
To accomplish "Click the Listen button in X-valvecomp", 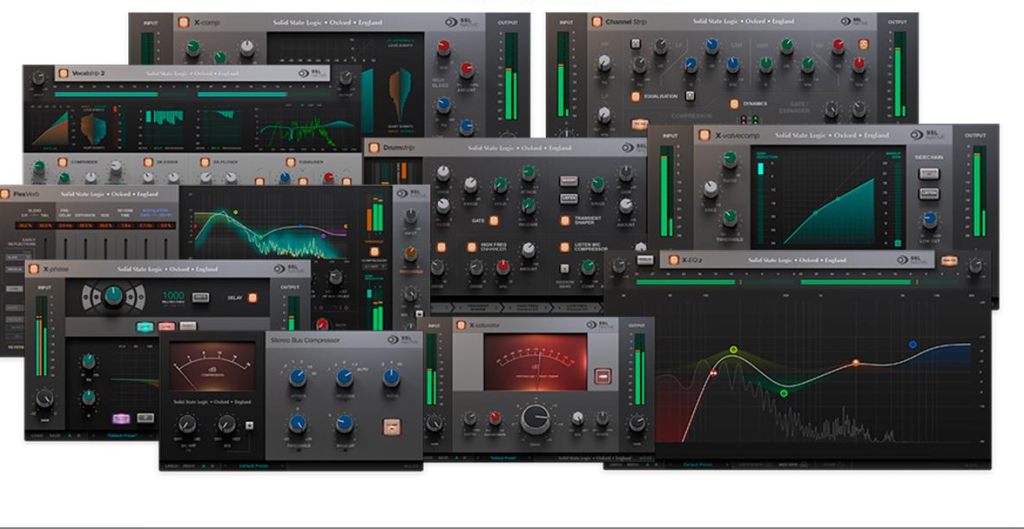I will (929, 193).
